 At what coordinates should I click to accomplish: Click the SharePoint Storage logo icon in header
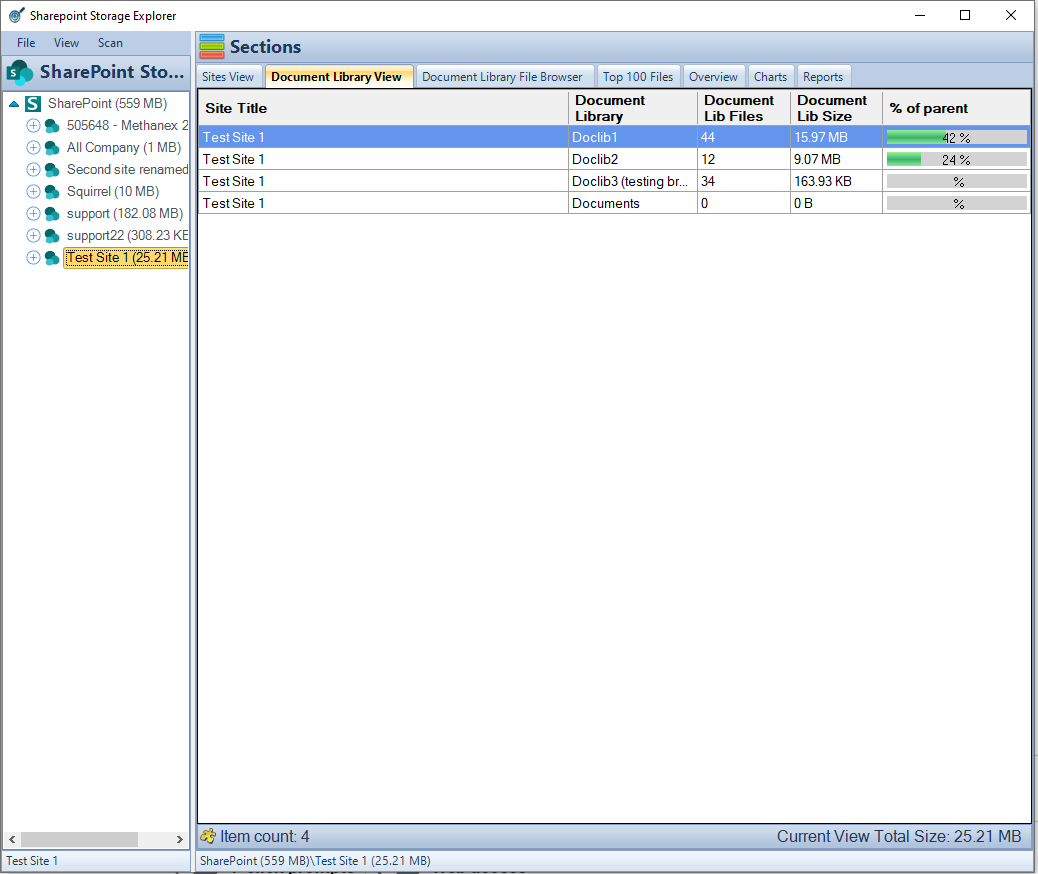(x=20, y=72)
